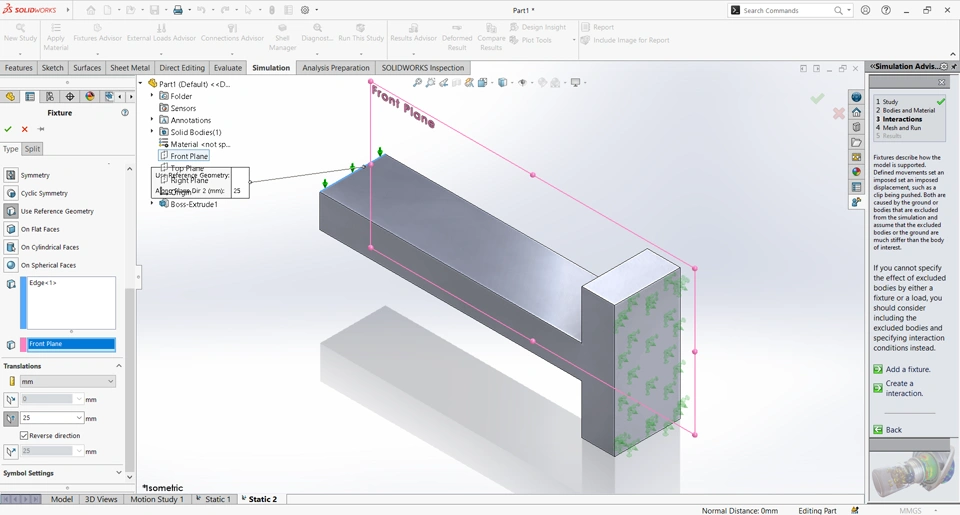This screenshot has height=515, width=960.
Task: Click the Zoom to Area view icon
Action: tap(430, 82)
